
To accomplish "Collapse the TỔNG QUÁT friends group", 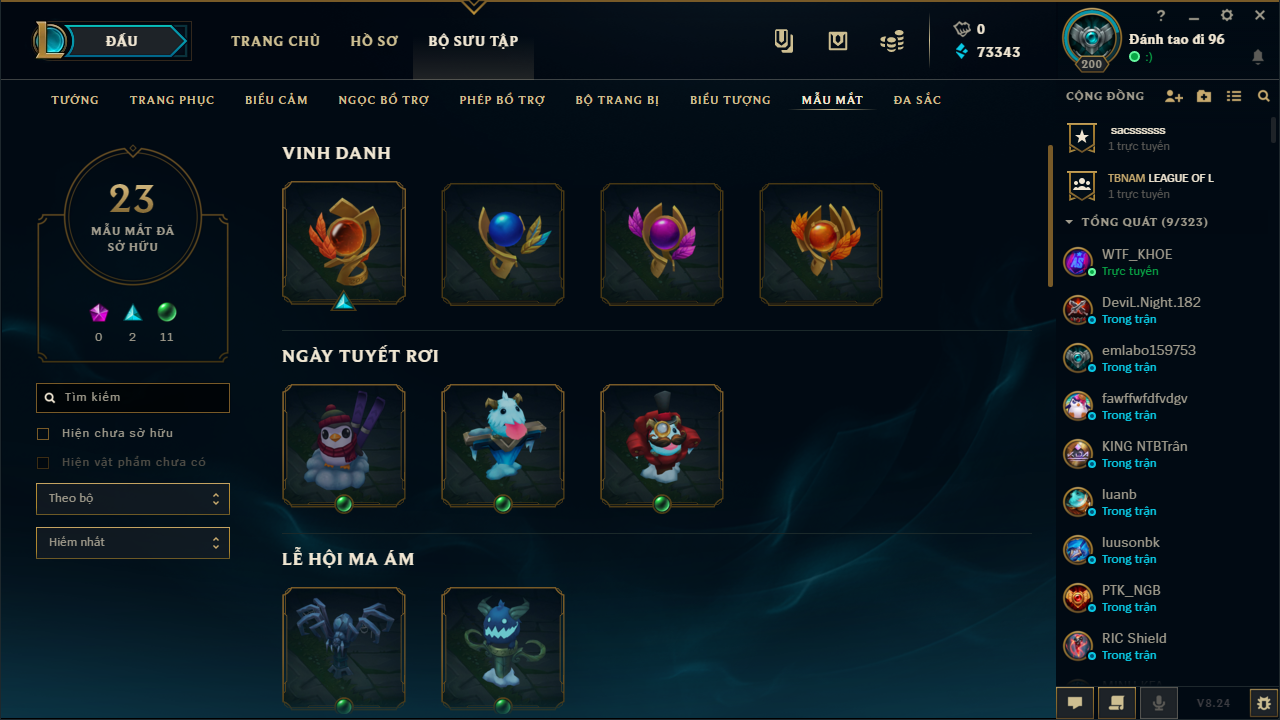I will pyautogui.click(x=1069, y=222).
